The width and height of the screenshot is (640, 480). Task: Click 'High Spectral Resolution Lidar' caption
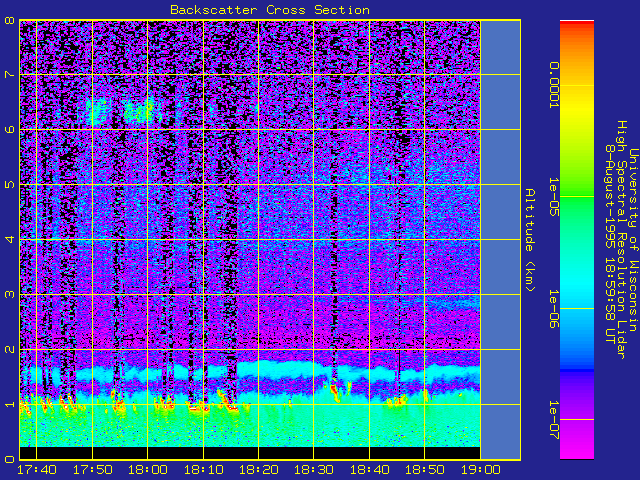point(621,240)
